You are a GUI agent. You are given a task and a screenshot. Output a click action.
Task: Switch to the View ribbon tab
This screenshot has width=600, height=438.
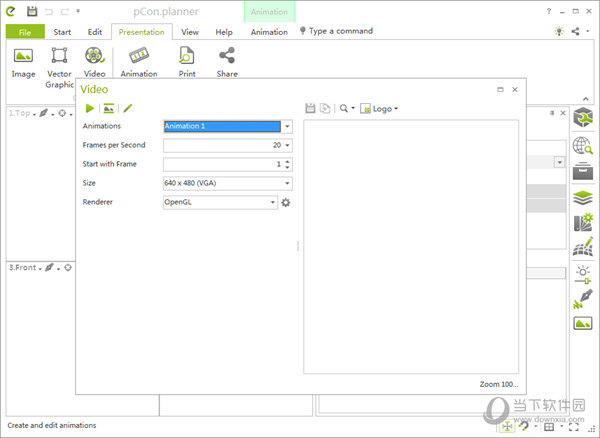click(x=190, y=32)
